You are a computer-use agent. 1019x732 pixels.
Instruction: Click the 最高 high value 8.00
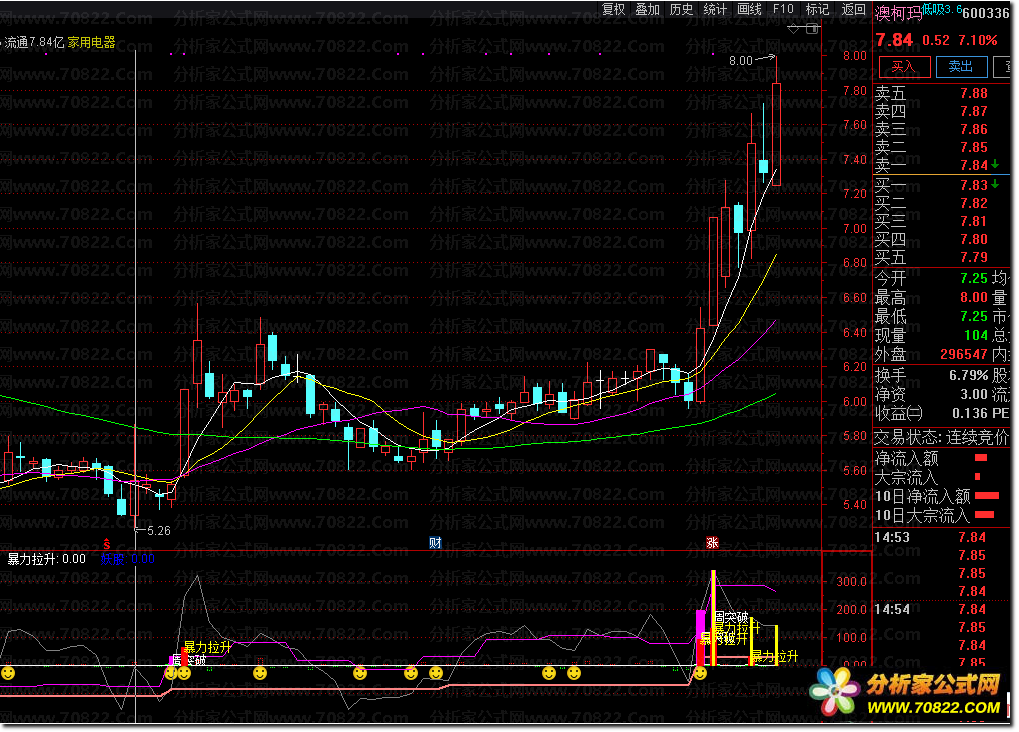coord(974,297)
